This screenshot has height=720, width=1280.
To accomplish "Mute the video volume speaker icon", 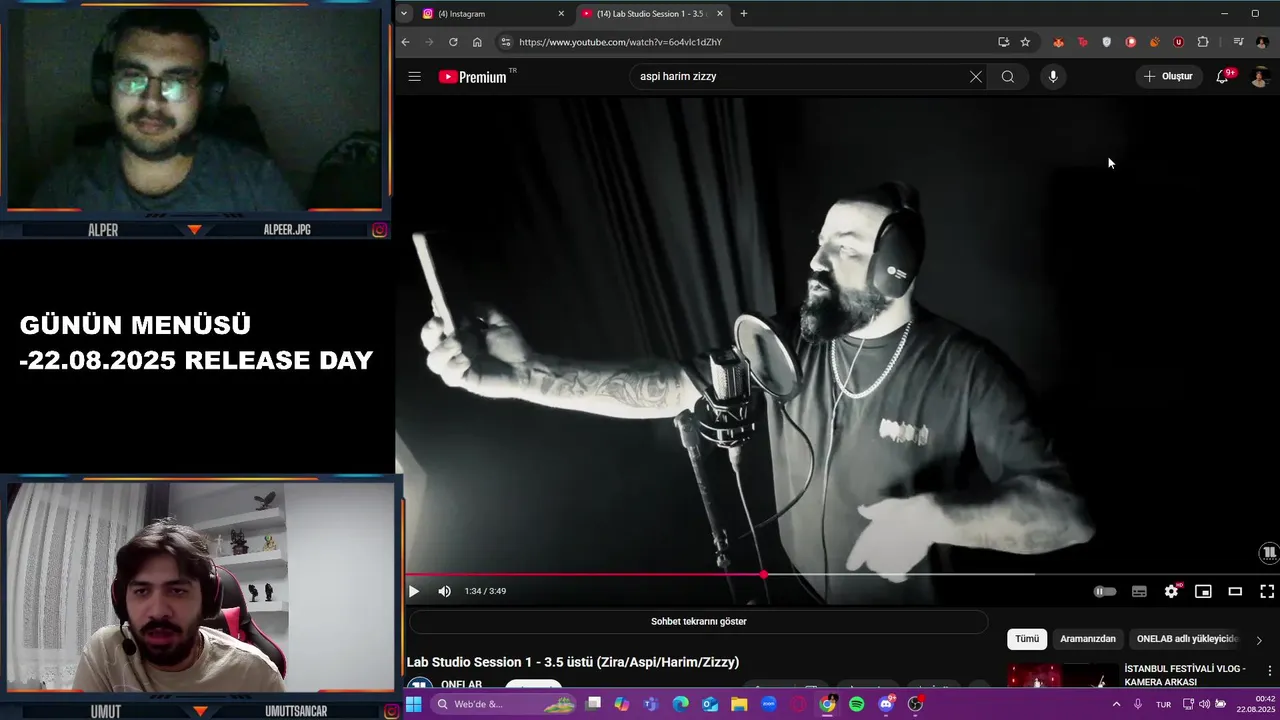I will (444, 591).
